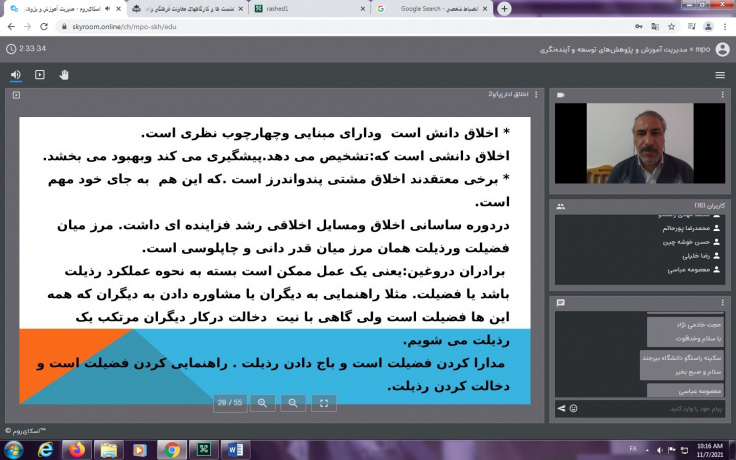736x460 pixels.
Task: Click the slide page counter 28 / 55
Action: pos(230,403)
